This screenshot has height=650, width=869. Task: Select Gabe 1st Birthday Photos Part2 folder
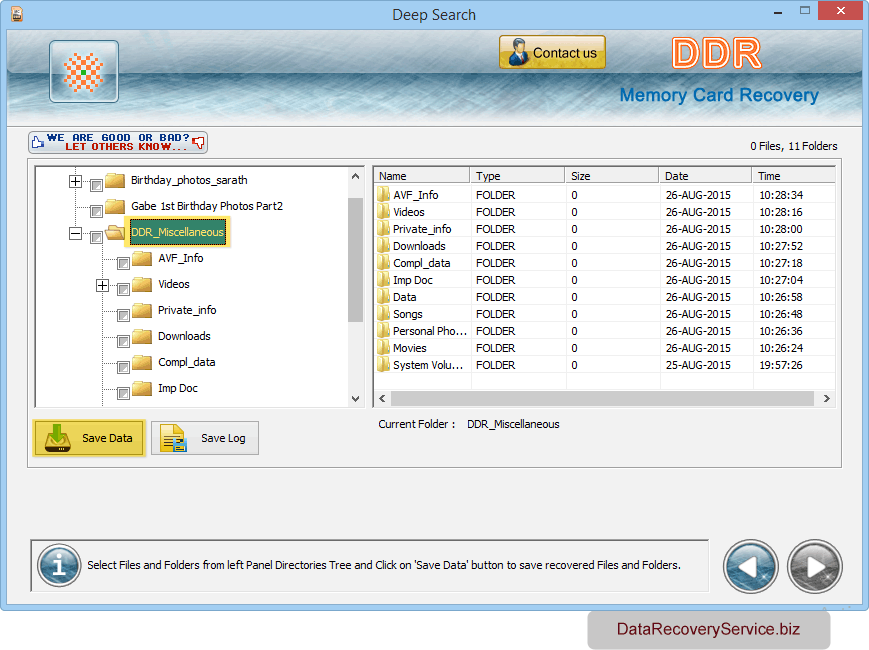(207, 206)
